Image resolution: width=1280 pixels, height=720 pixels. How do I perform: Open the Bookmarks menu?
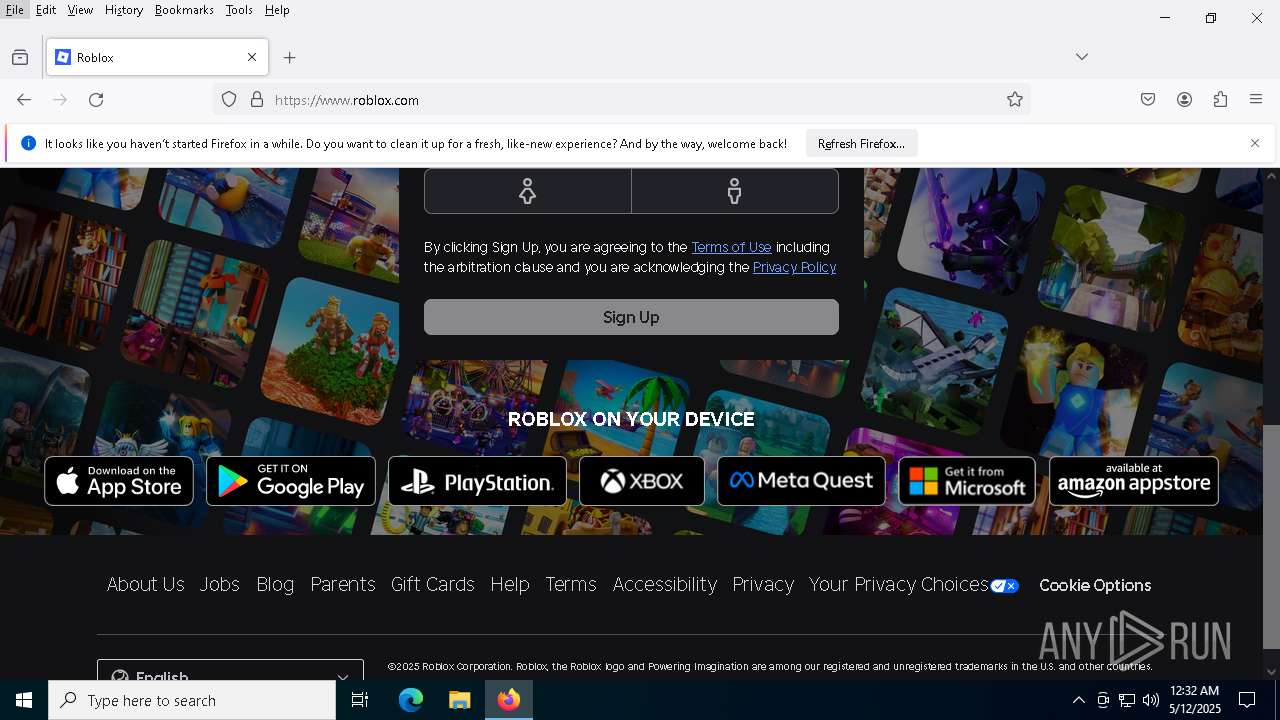click(x=184, y=10)
